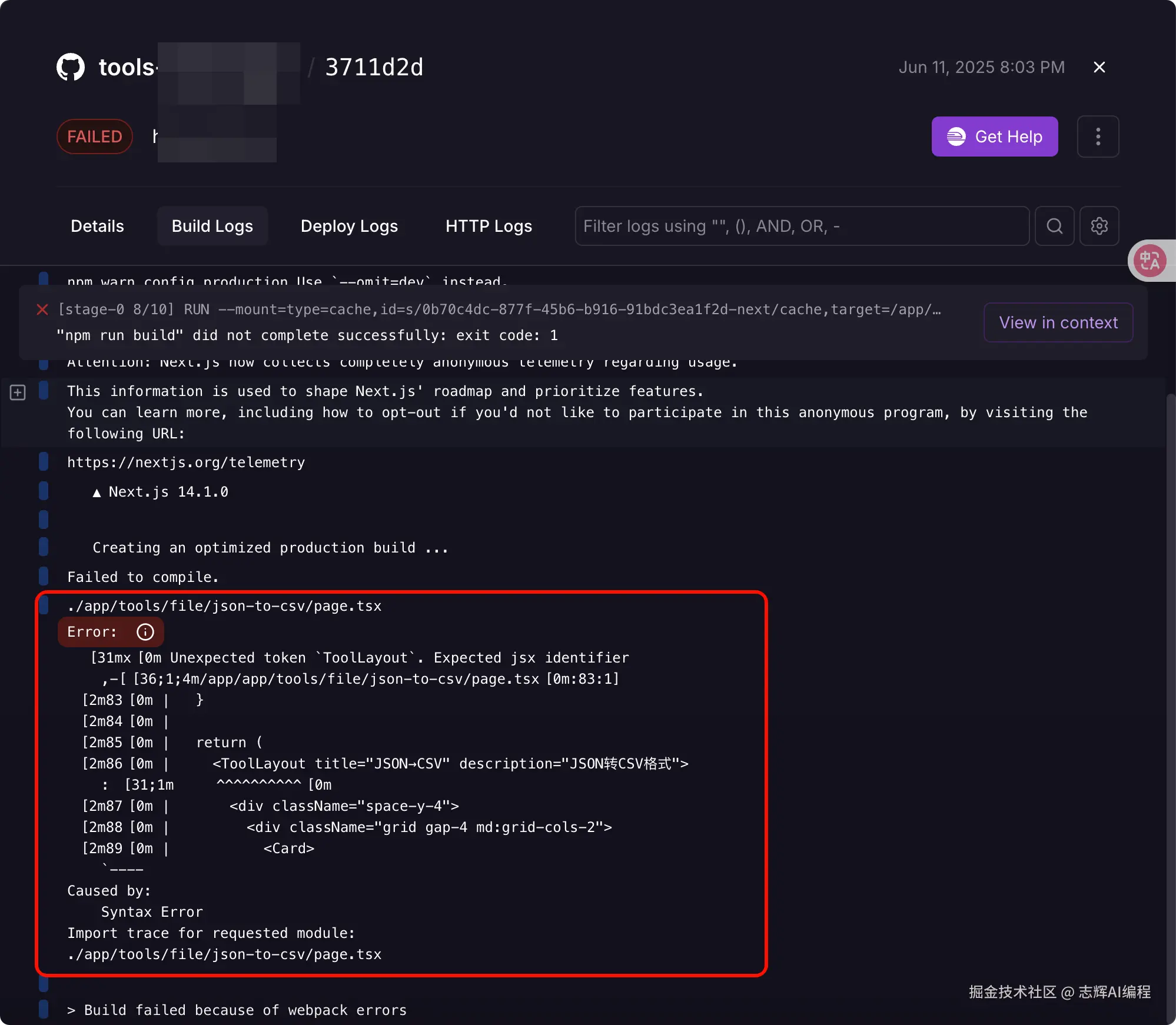Image resolution: width=1176 pixels, height=1025 pixels.
Task: Click the 3711d2d commit hash
Action: pos(374,67)
